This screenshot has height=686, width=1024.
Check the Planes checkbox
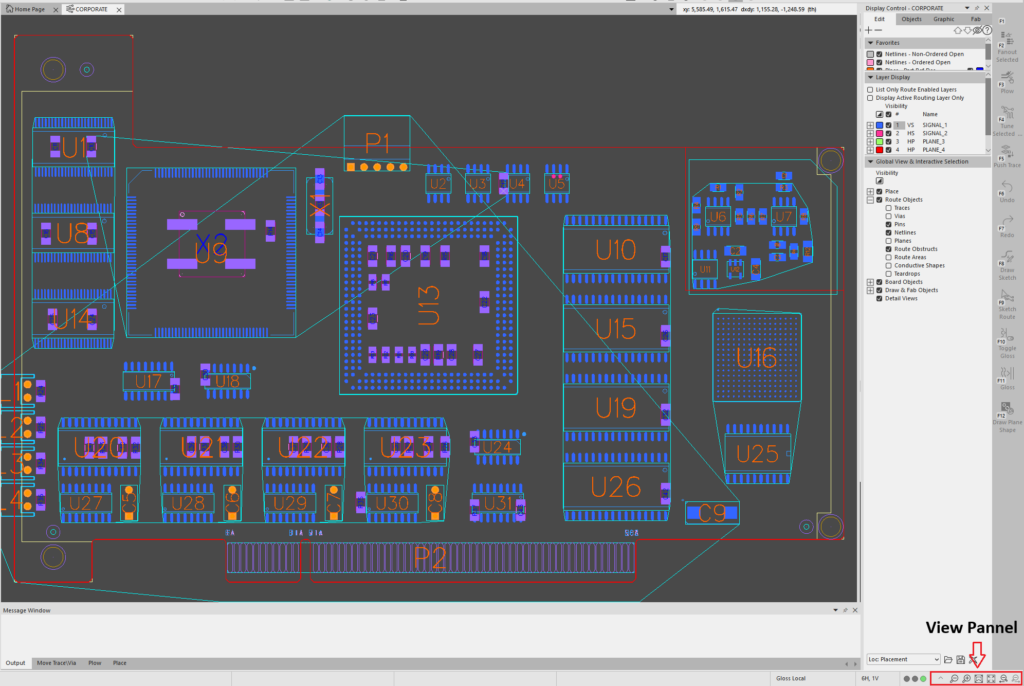[888, 241]
